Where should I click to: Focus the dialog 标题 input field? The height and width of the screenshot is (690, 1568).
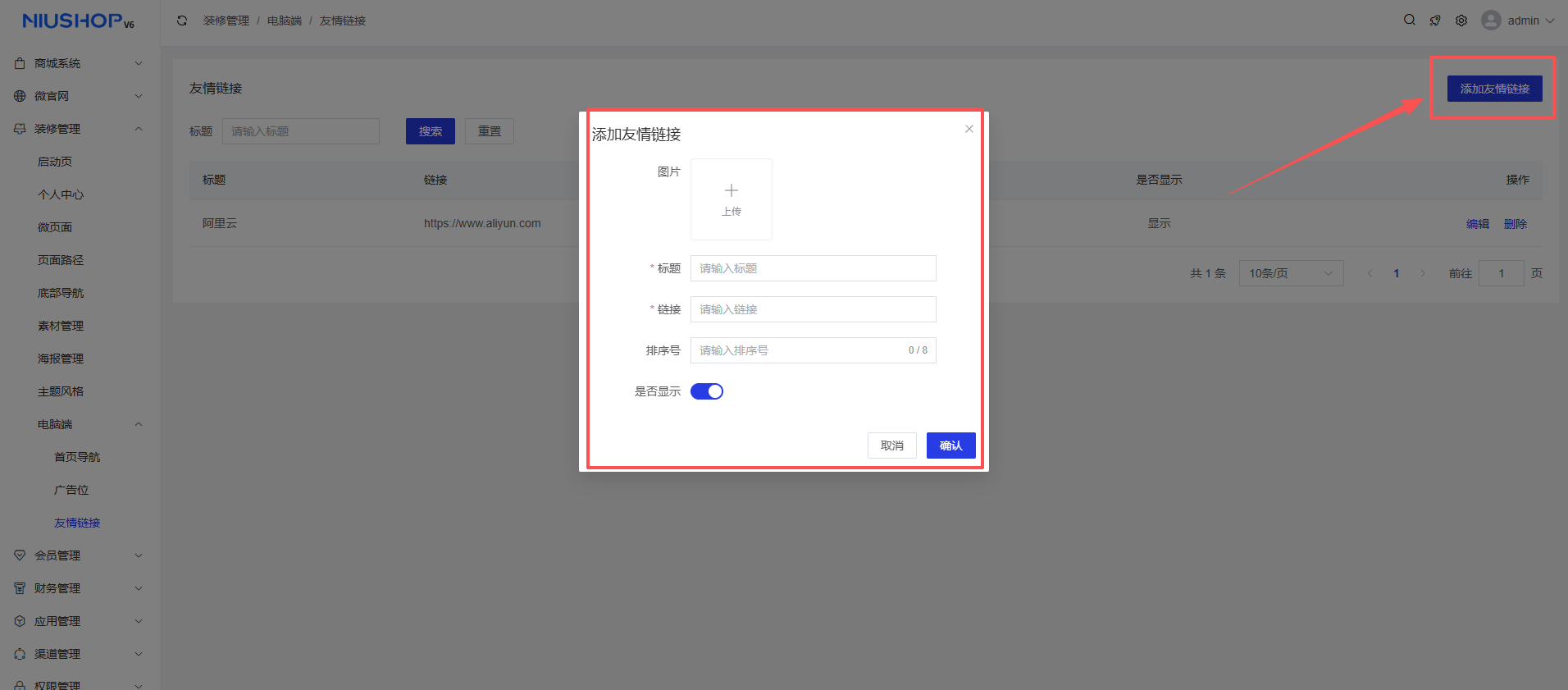(814, 268)
